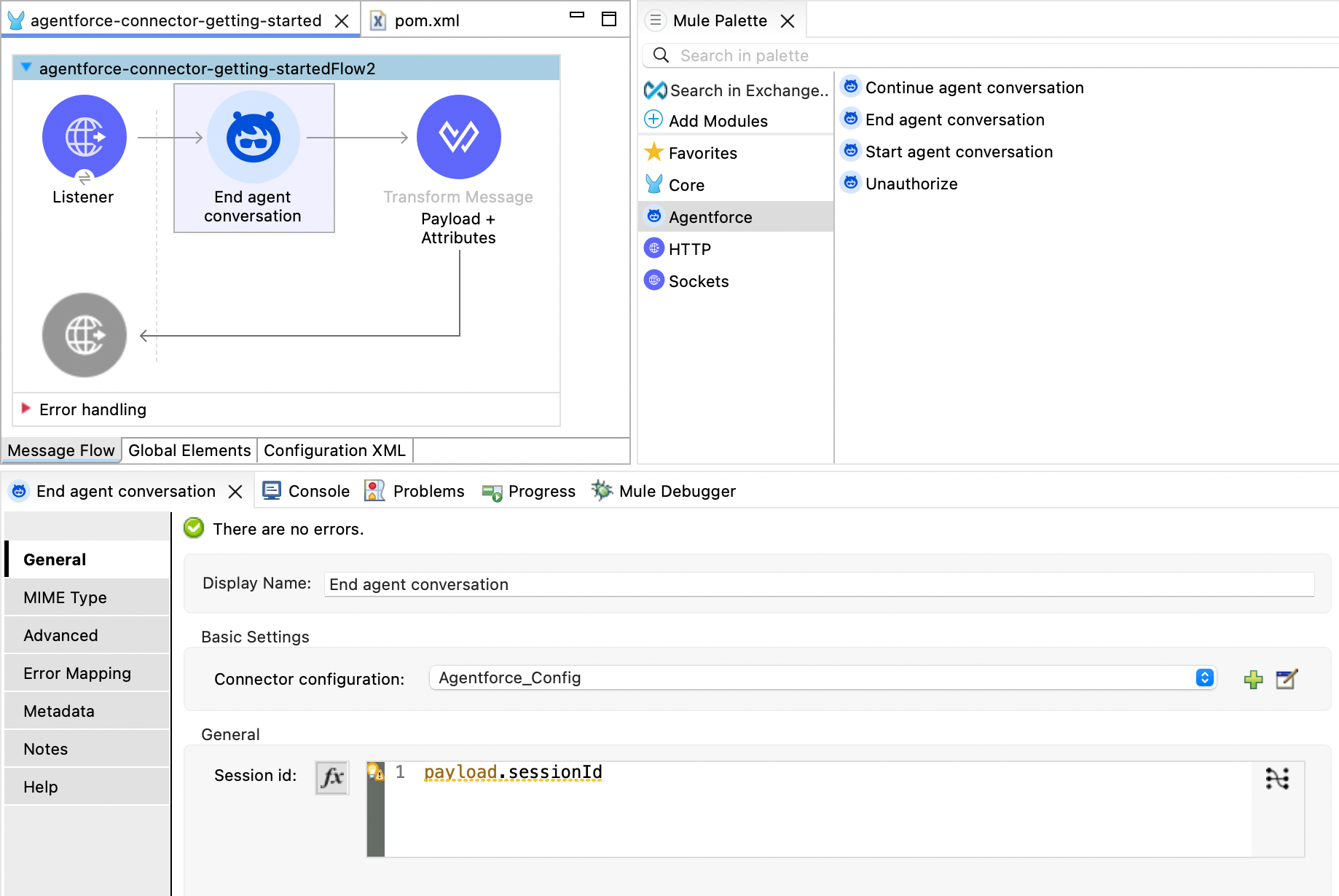Select the Agentforce module in the palette
Viewport: 1339px width, 896px height.
click(736, 217)
